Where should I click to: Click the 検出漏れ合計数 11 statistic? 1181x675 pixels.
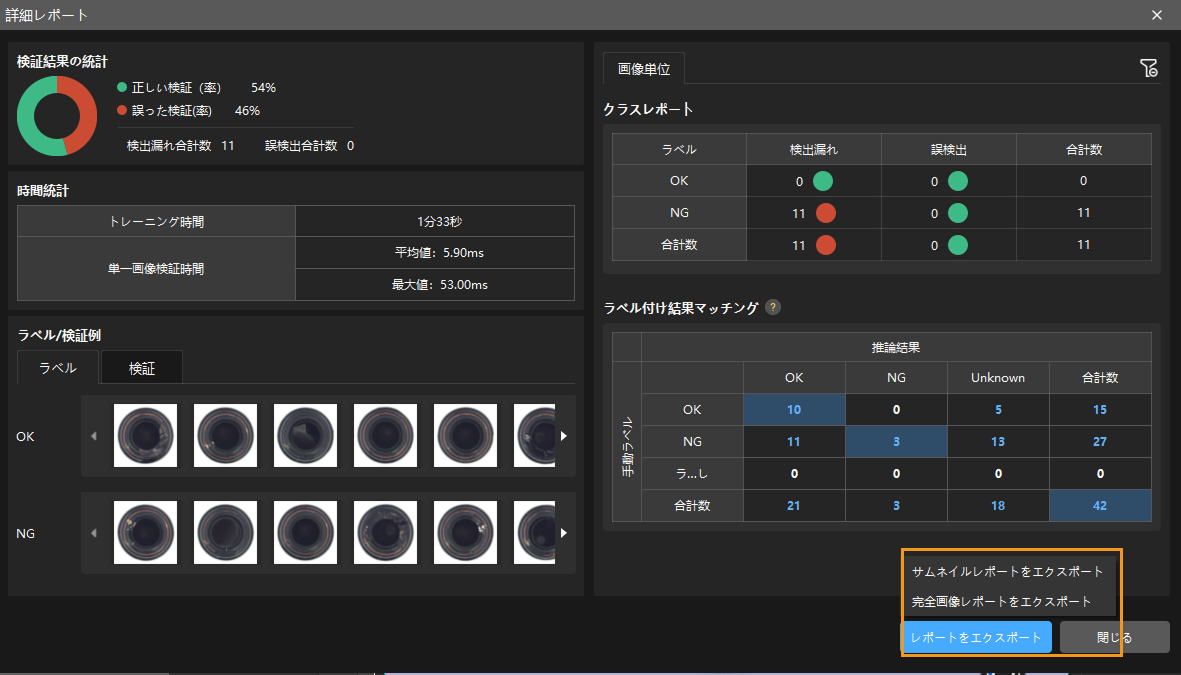pyautogui.click(x=181, y=145)
